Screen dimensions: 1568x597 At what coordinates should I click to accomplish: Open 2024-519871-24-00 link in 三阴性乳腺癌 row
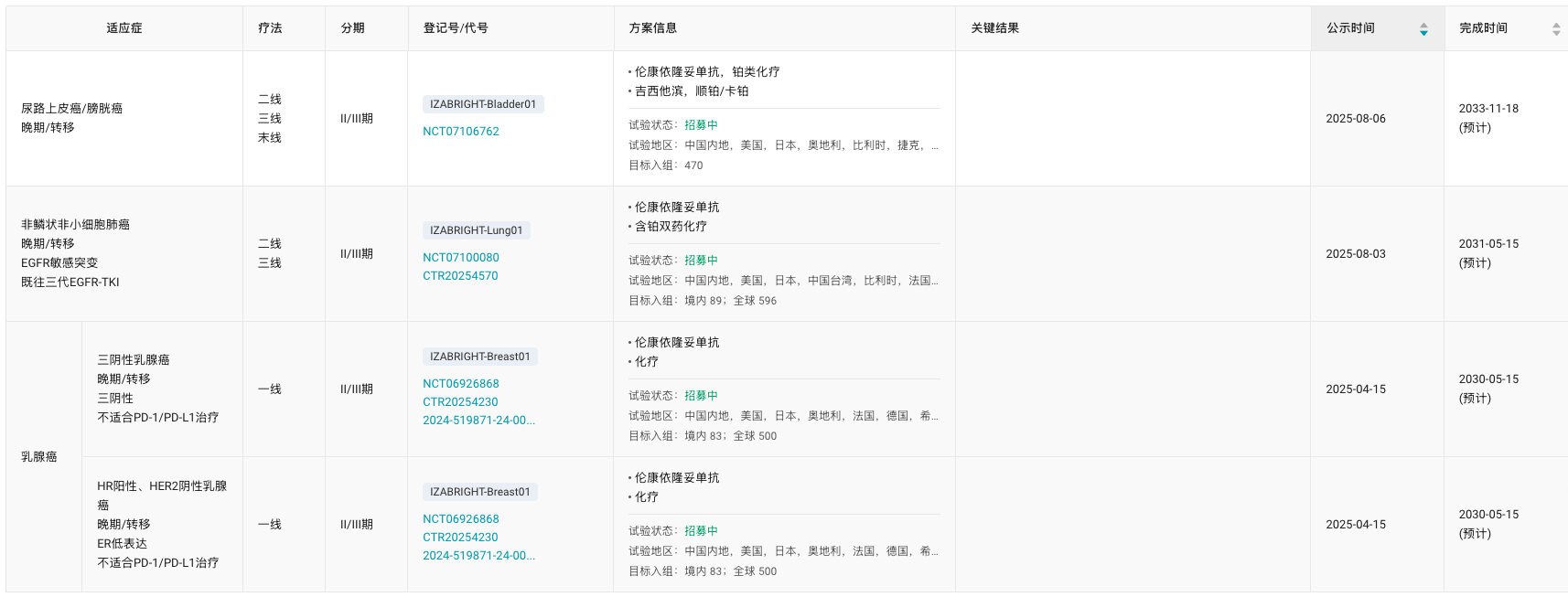tap(478, 421)
